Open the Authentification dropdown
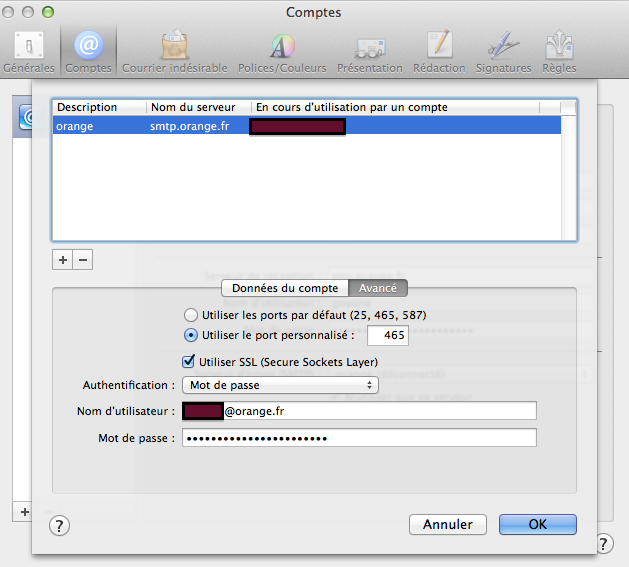Viewport: 629px width, 567px height. [x=280, y=385]
